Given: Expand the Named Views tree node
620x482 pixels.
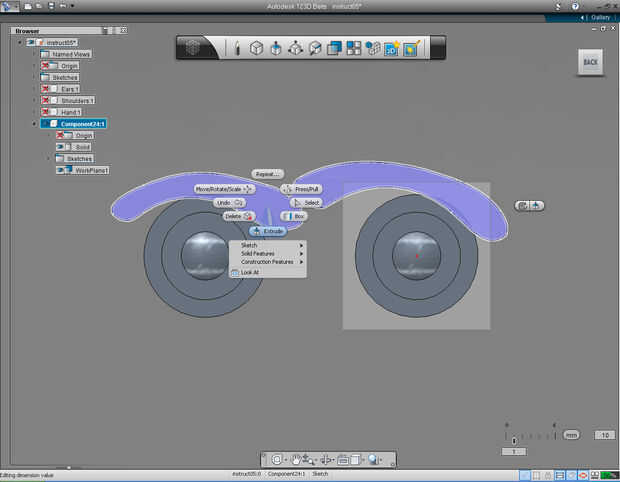Looking at the screenshot, I should point(33,54).
